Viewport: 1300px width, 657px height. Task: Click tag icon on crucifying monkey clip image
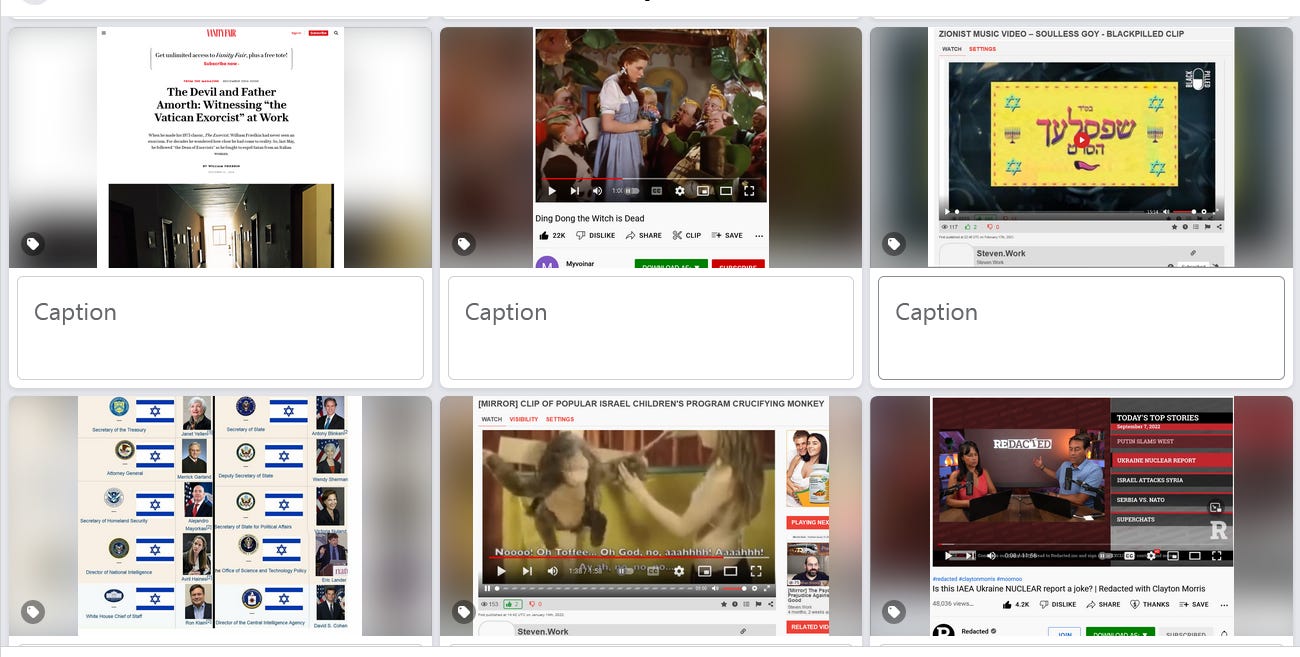(x=464, y=612)
